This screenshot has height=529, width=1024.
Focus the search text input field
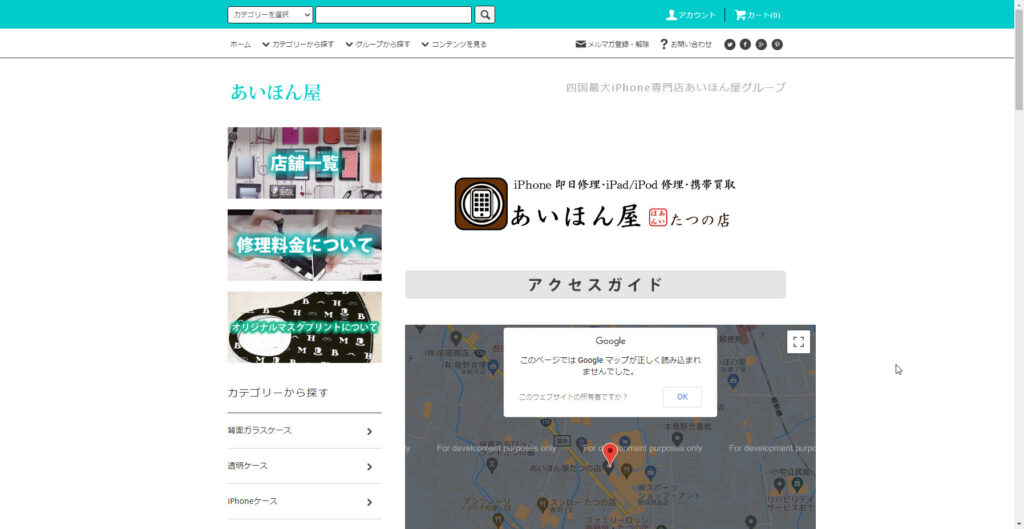click(394, 14)
